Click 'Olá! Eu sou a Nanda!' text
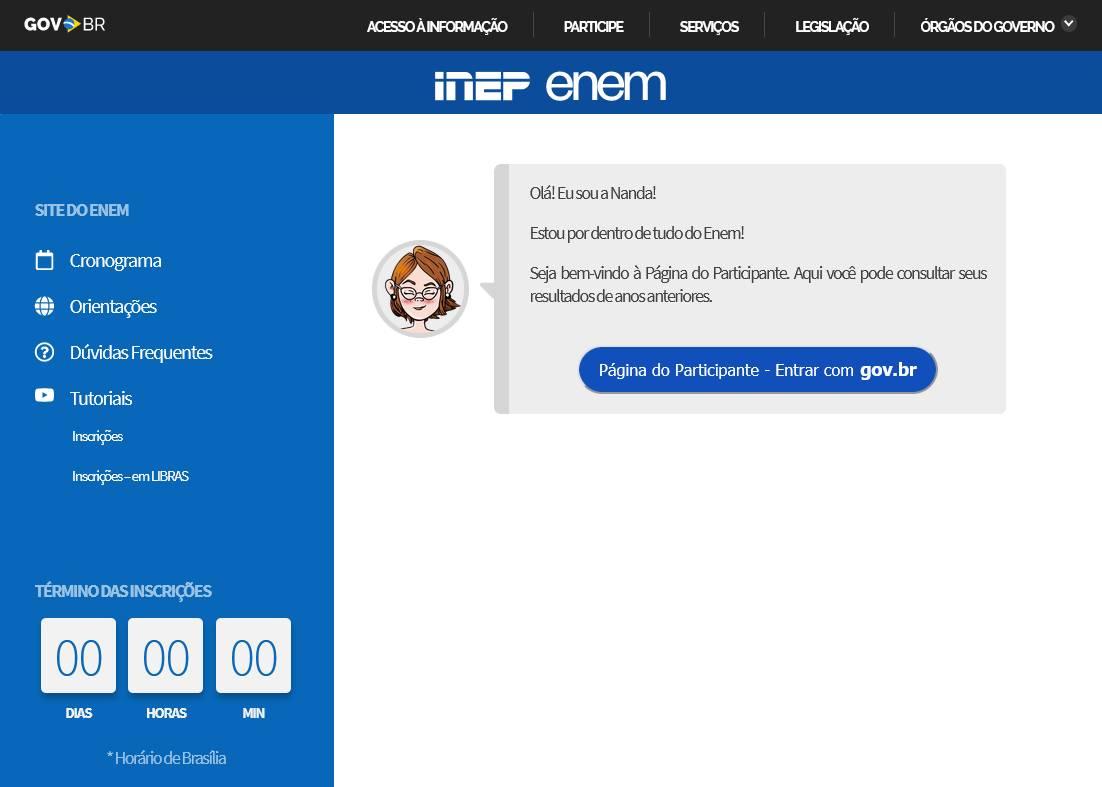The image size is (1102, 787). pyautogui.click(x=593, y=193)
